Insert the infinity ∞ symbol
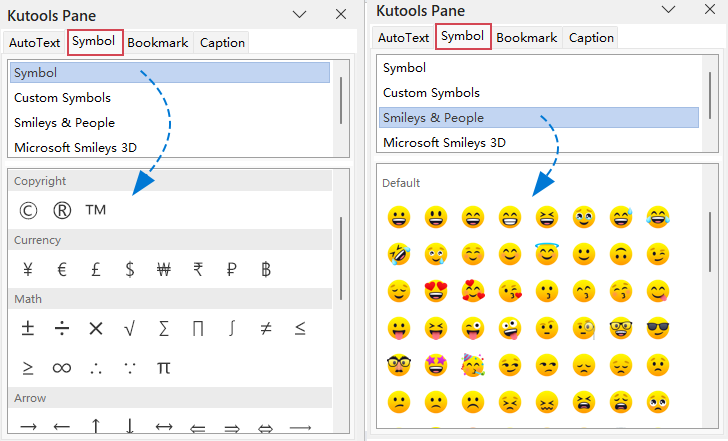 (62, 368)
